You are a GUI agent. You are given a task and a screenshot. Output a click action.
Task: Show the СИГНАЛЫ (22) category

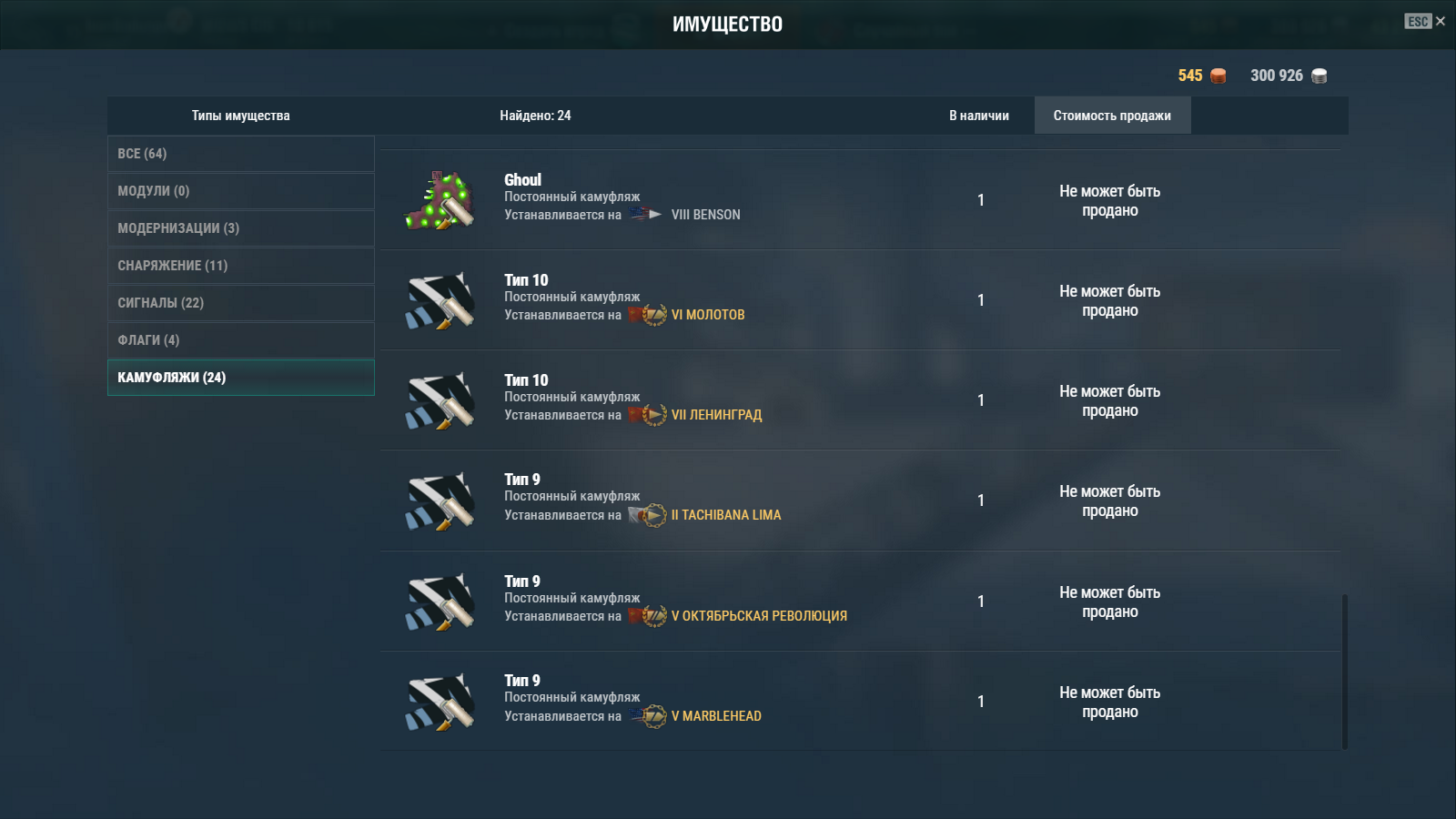(241, 303)
